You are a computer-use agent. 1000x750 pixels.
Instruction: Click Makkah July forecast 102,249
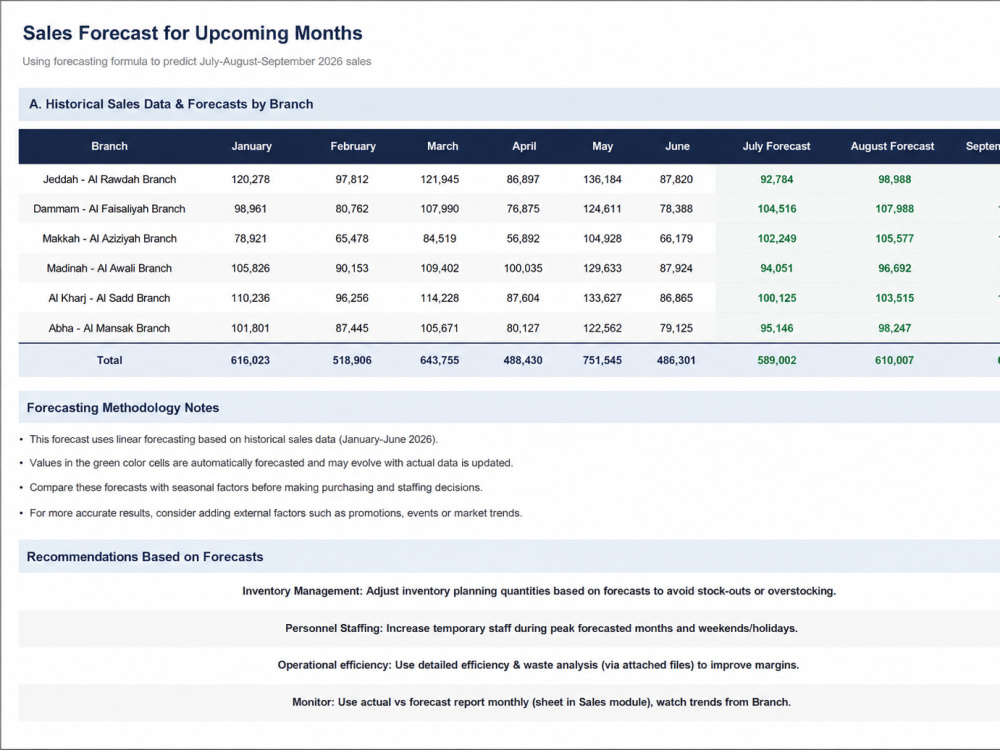777,239
